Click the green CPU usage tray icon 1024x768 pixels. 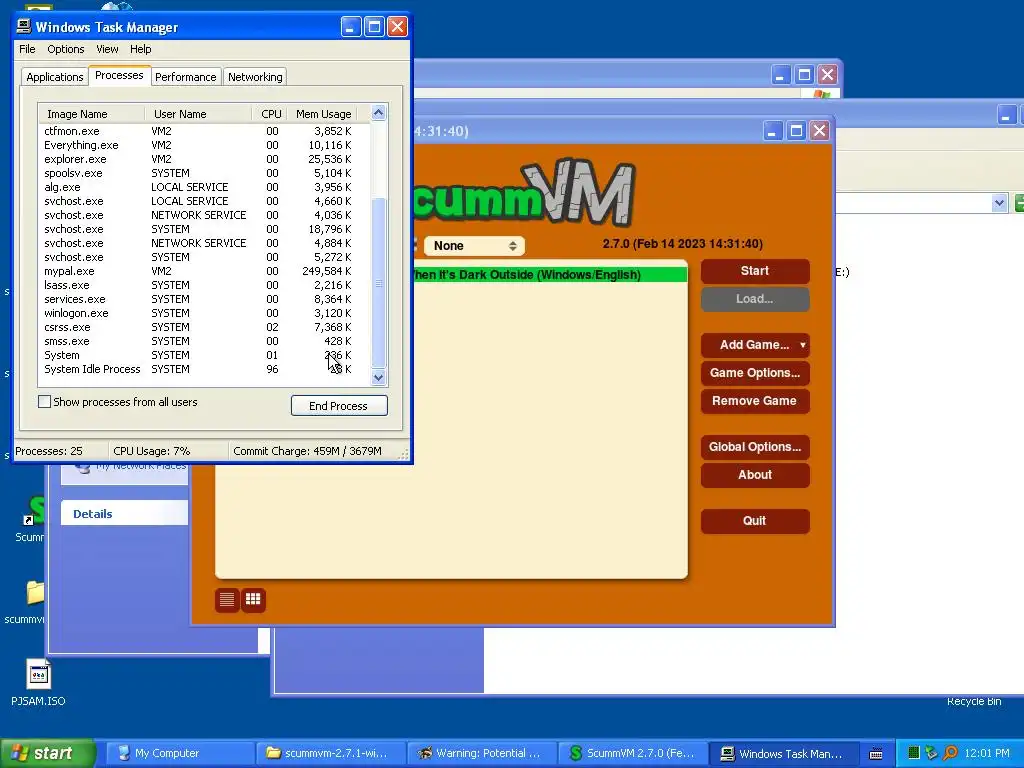tap(914, 753)
